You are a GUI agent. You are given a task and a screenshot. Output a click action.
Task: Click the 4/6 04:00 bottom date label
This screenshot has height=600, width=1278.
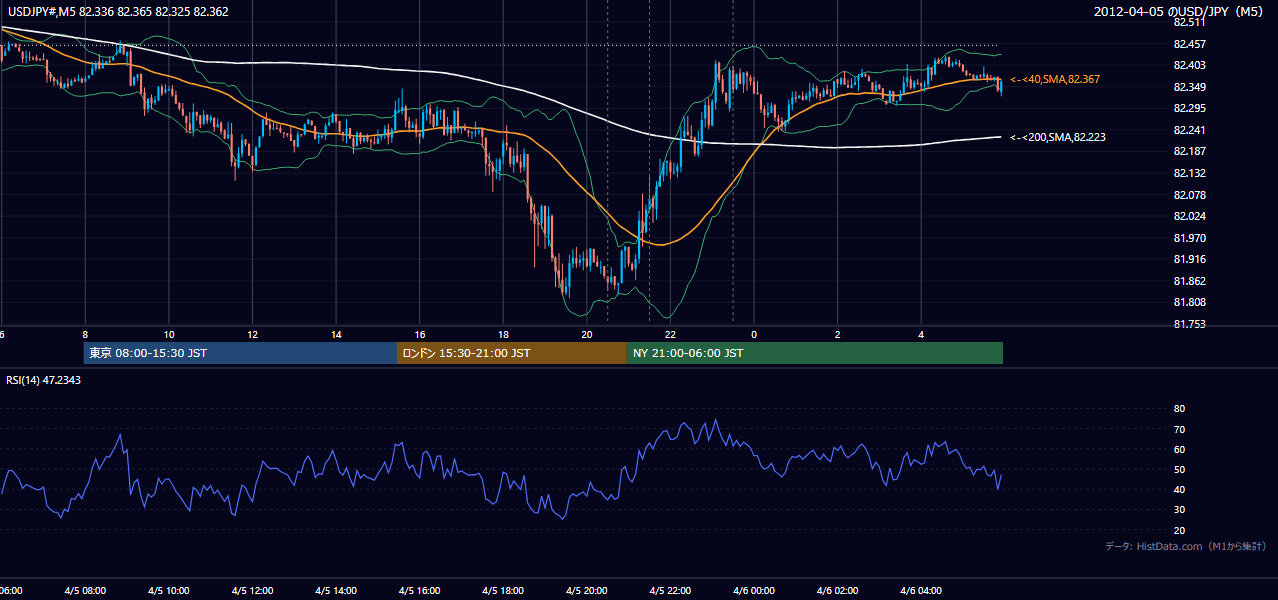click(x=922, y=591)
